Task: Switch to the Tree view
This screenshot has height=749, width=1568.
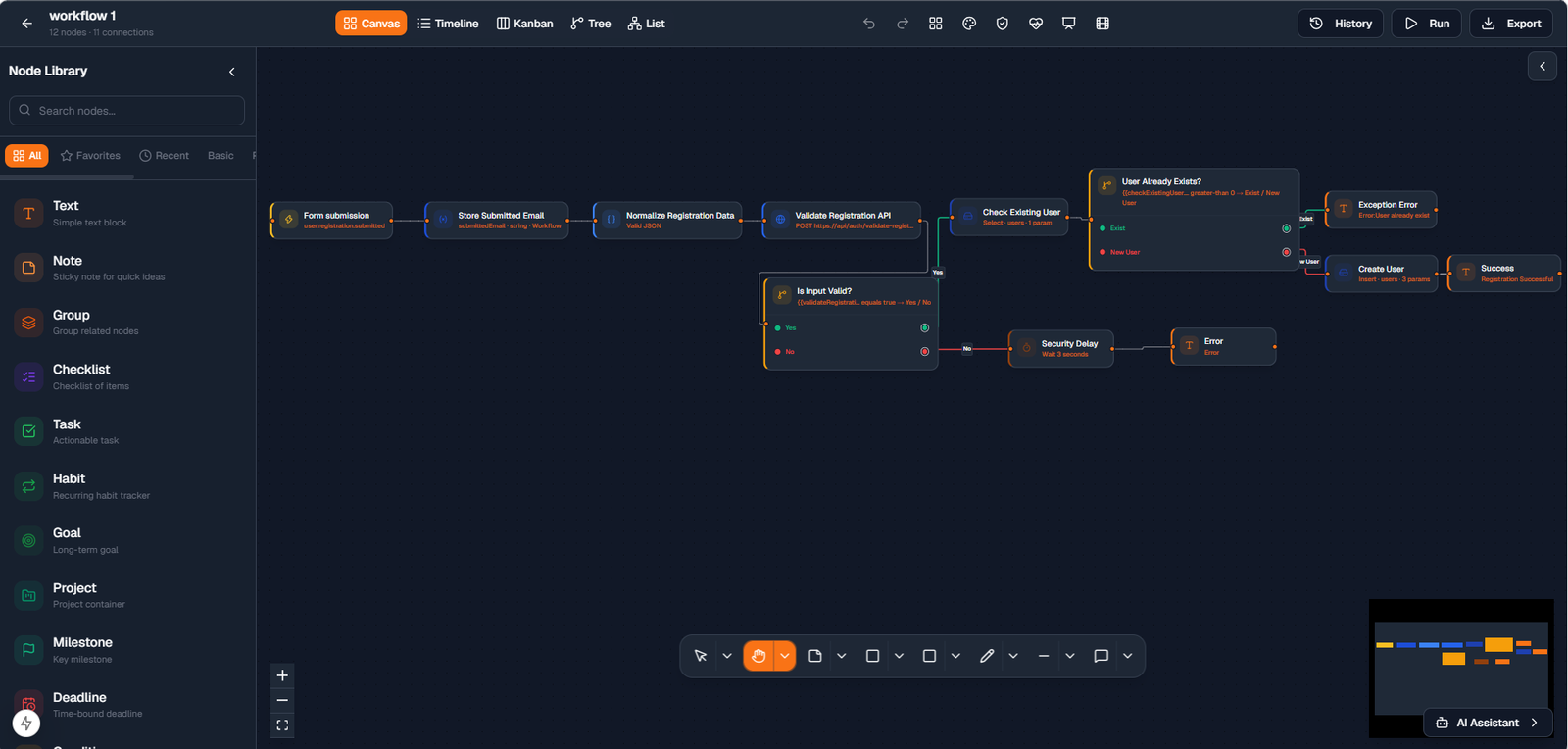Action: point(591,24)
